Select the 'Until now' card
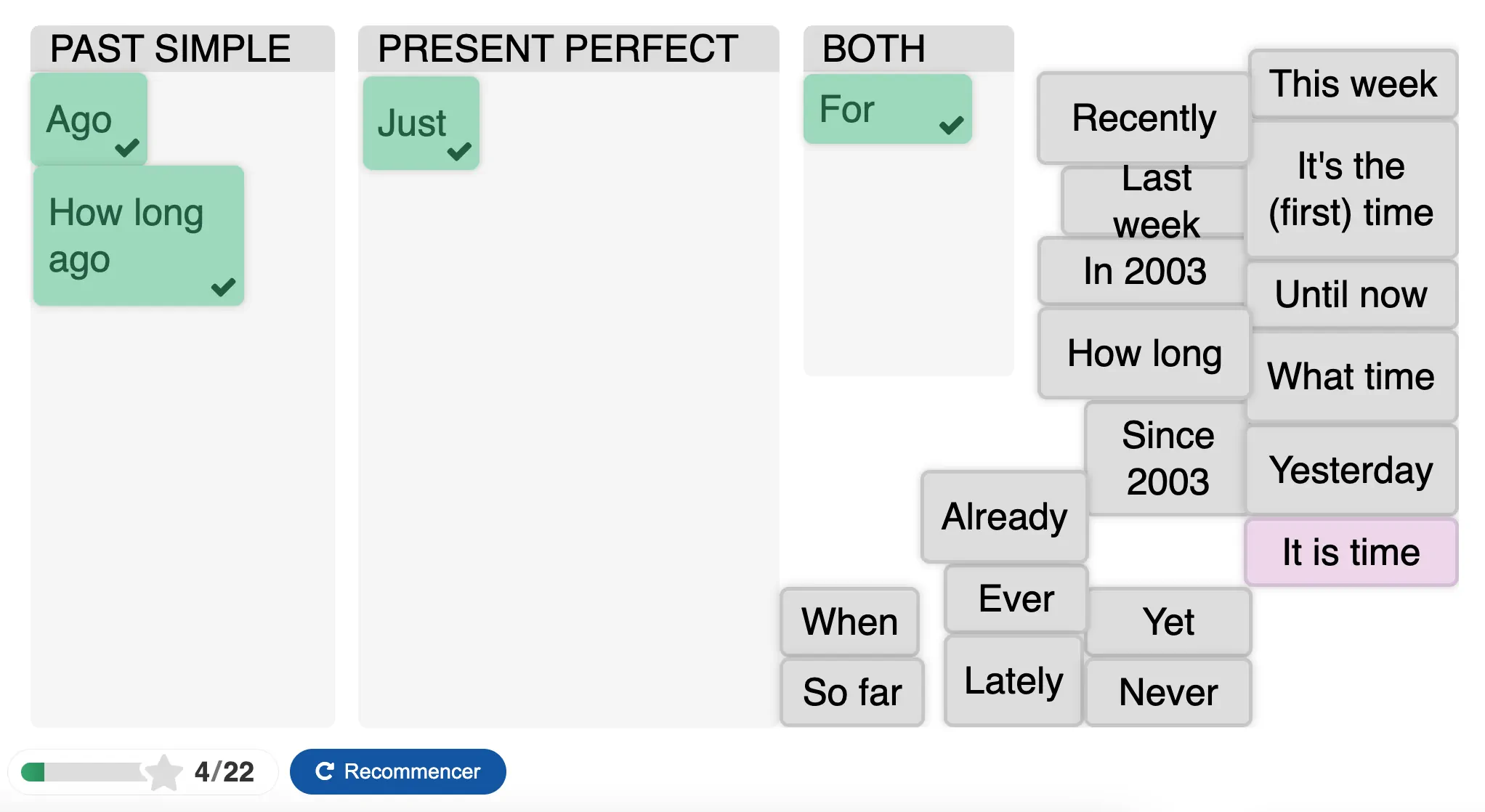 1351,294
